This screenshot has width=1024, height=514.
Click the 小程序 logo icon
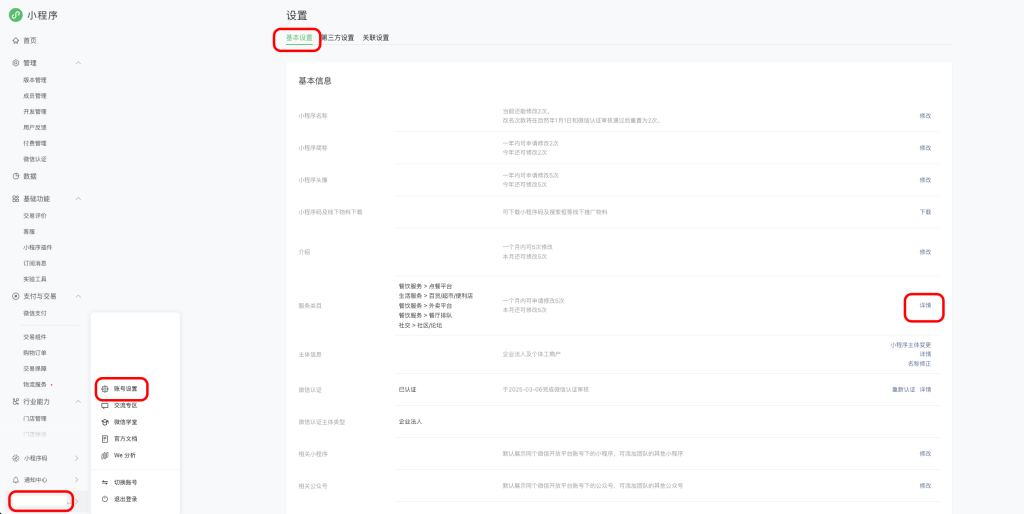point(16,14)
